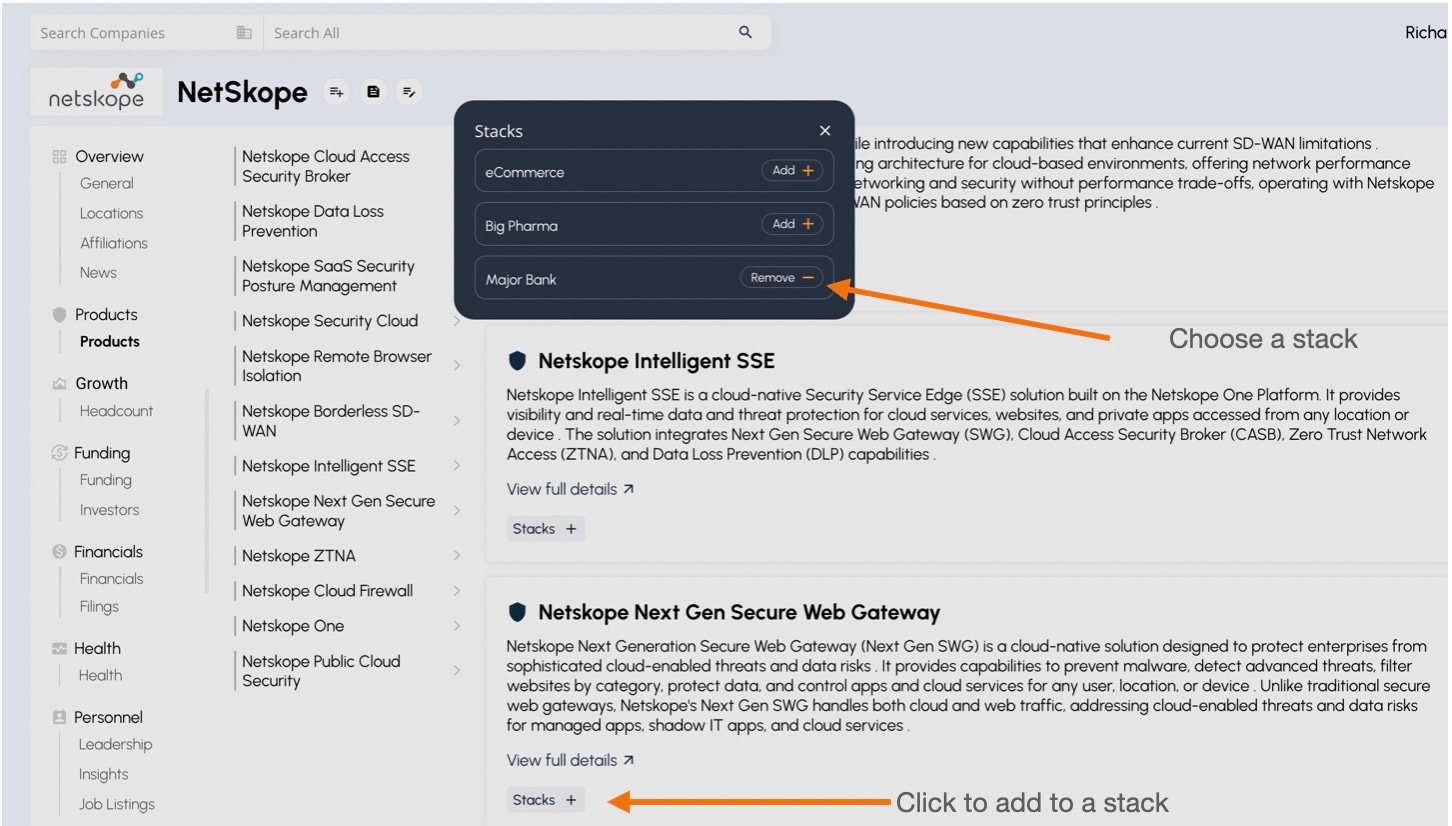Select Netskope Cloud Access Security Broker

click(x=326, y=166)
